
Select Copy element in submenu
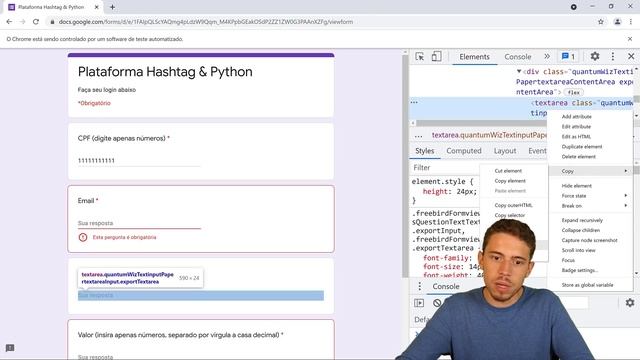click(x=510, y=181)
